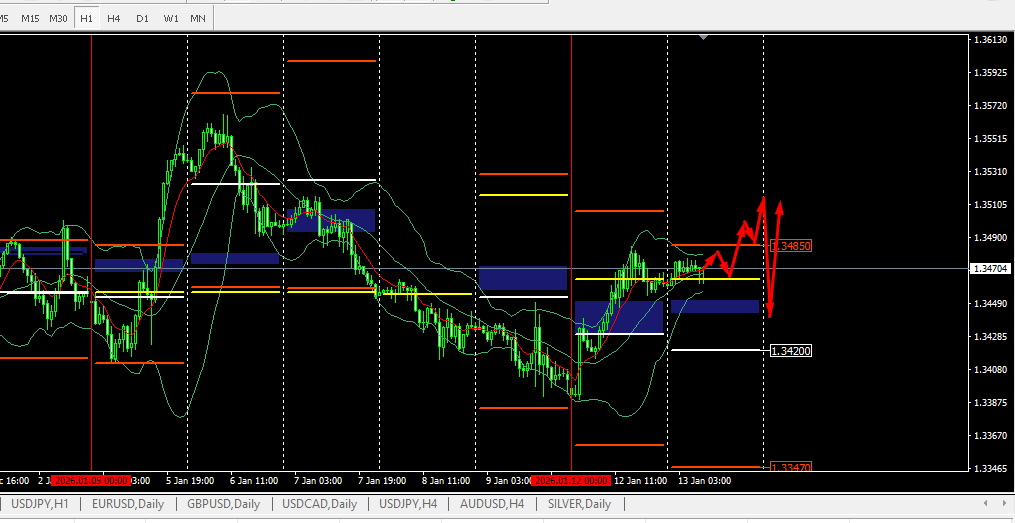Select the white 1.34200 price label
The height and width of the screenshot is (523, 1015).
pos(790,351)
